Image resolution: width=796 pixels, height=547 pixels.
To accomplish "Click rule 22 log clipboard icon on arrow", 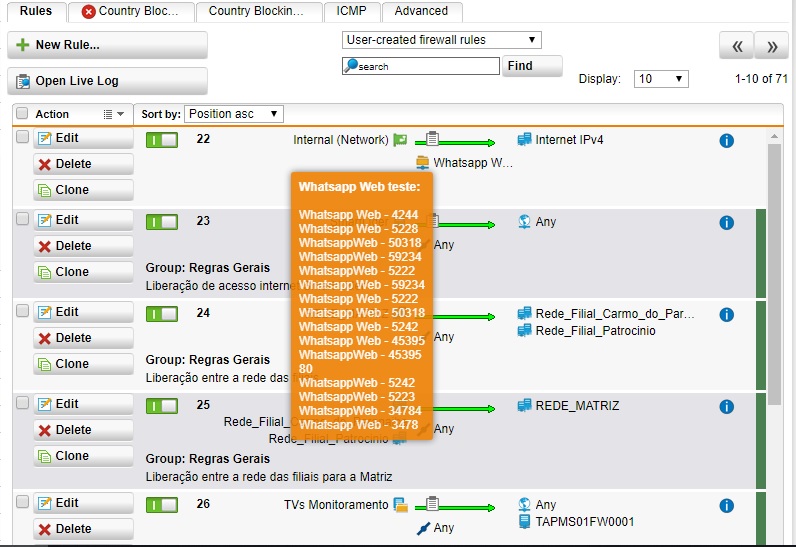I will click(x=433, y=138).
